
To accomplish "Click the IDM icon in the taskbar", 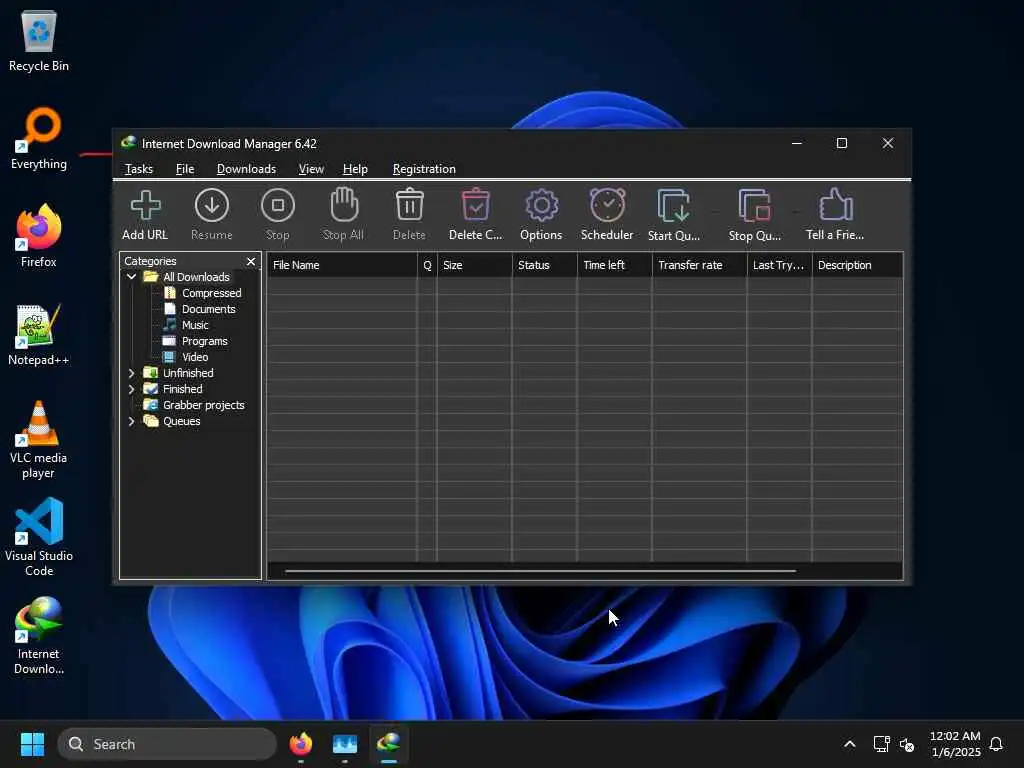I will tap(389, 744).
